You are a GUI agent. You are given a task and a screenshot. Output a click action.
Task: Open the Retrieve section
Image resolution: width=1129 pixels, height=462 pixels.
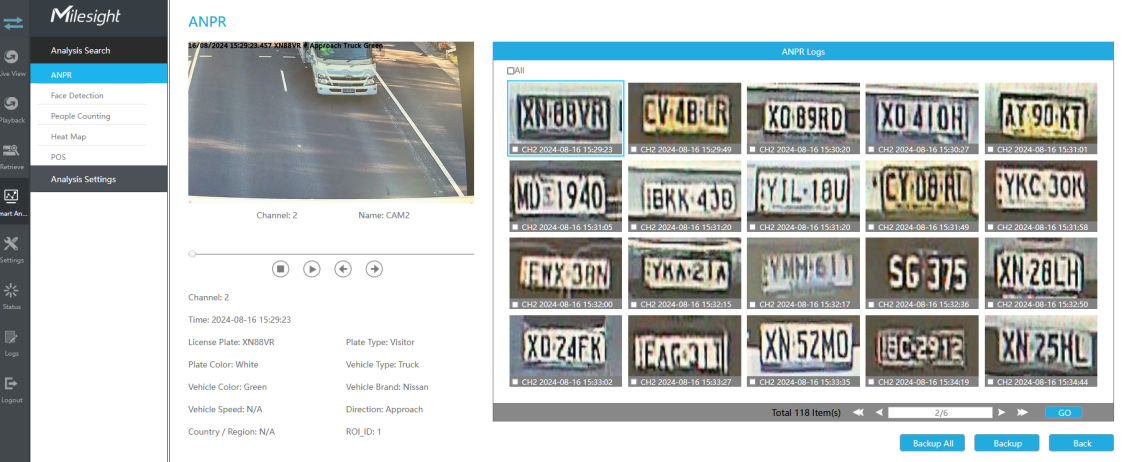[x=13, y=156]
